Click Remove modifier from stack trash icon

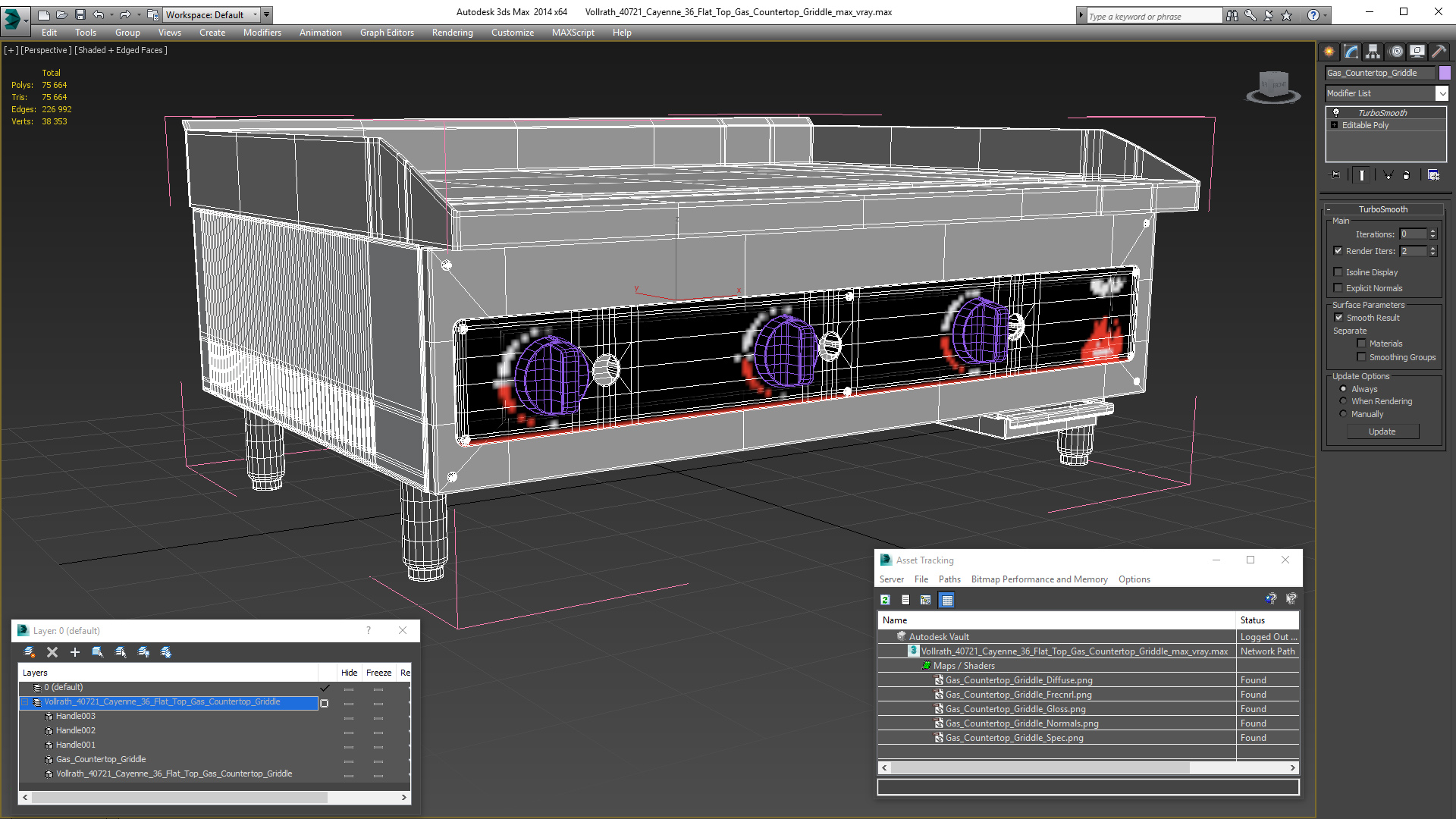point(1406,175)
